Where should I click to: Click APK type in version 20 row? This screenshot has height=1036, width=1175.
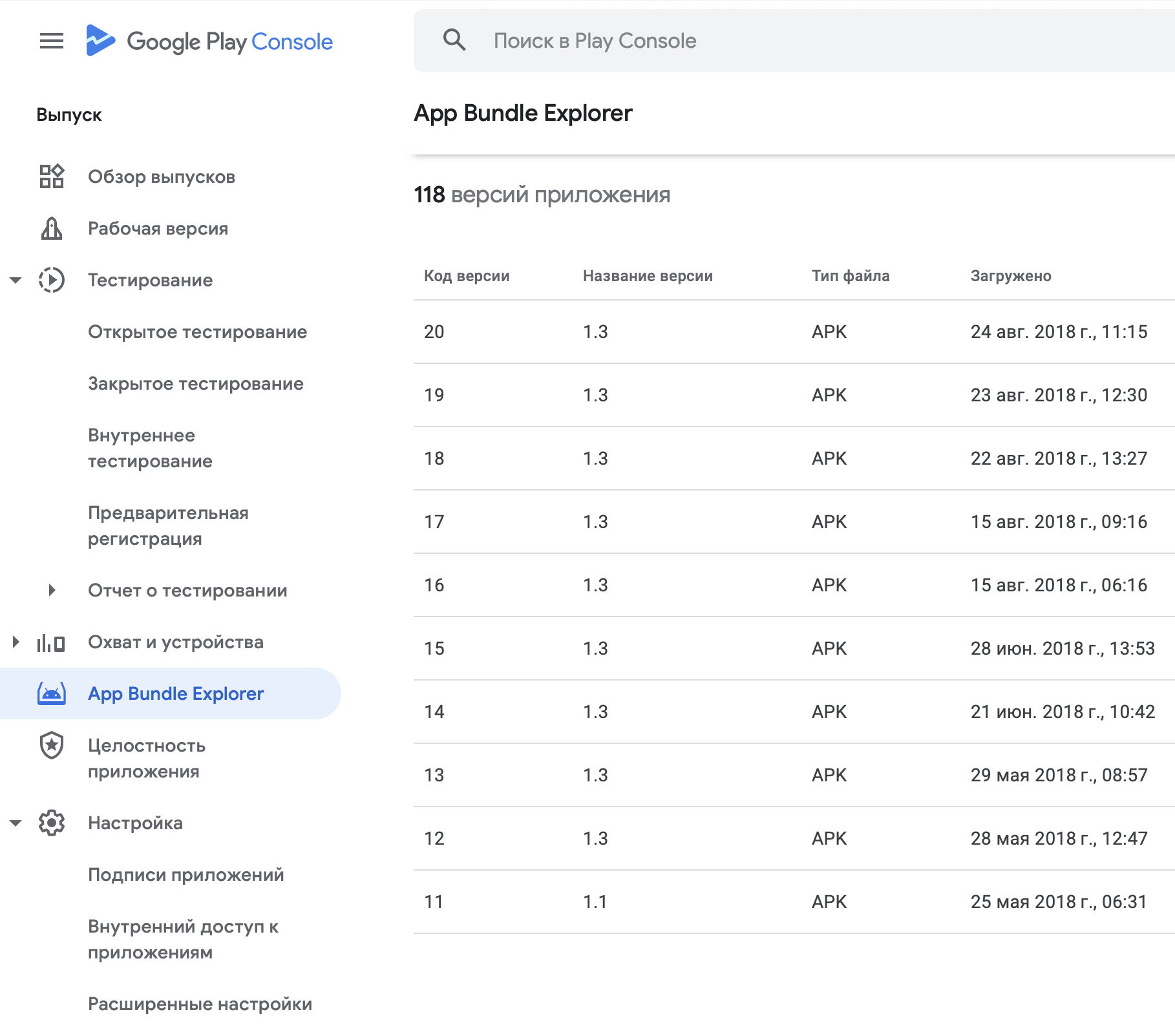pyautogui.click(x=829, y=332)
